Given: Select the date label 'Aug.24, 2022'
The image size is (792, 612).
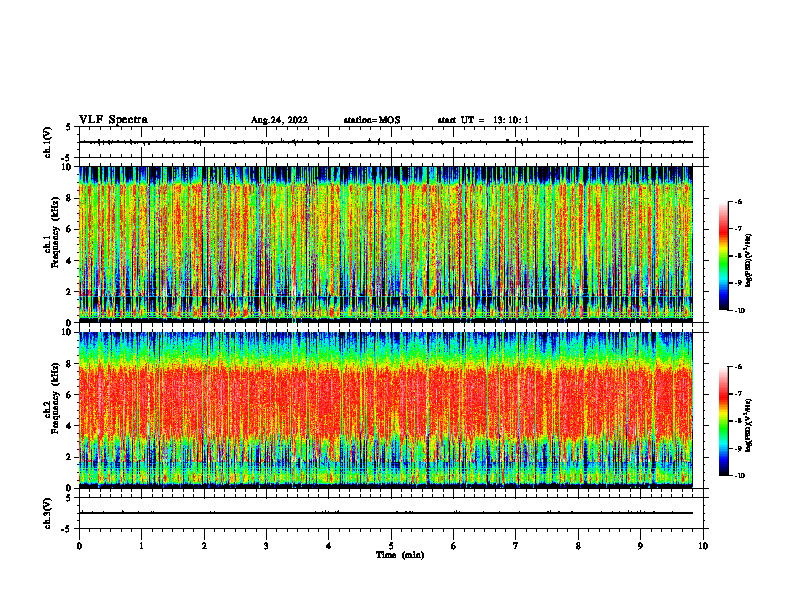Looking at the screenshot, I should pyautogui.click(x=279, y=120).
